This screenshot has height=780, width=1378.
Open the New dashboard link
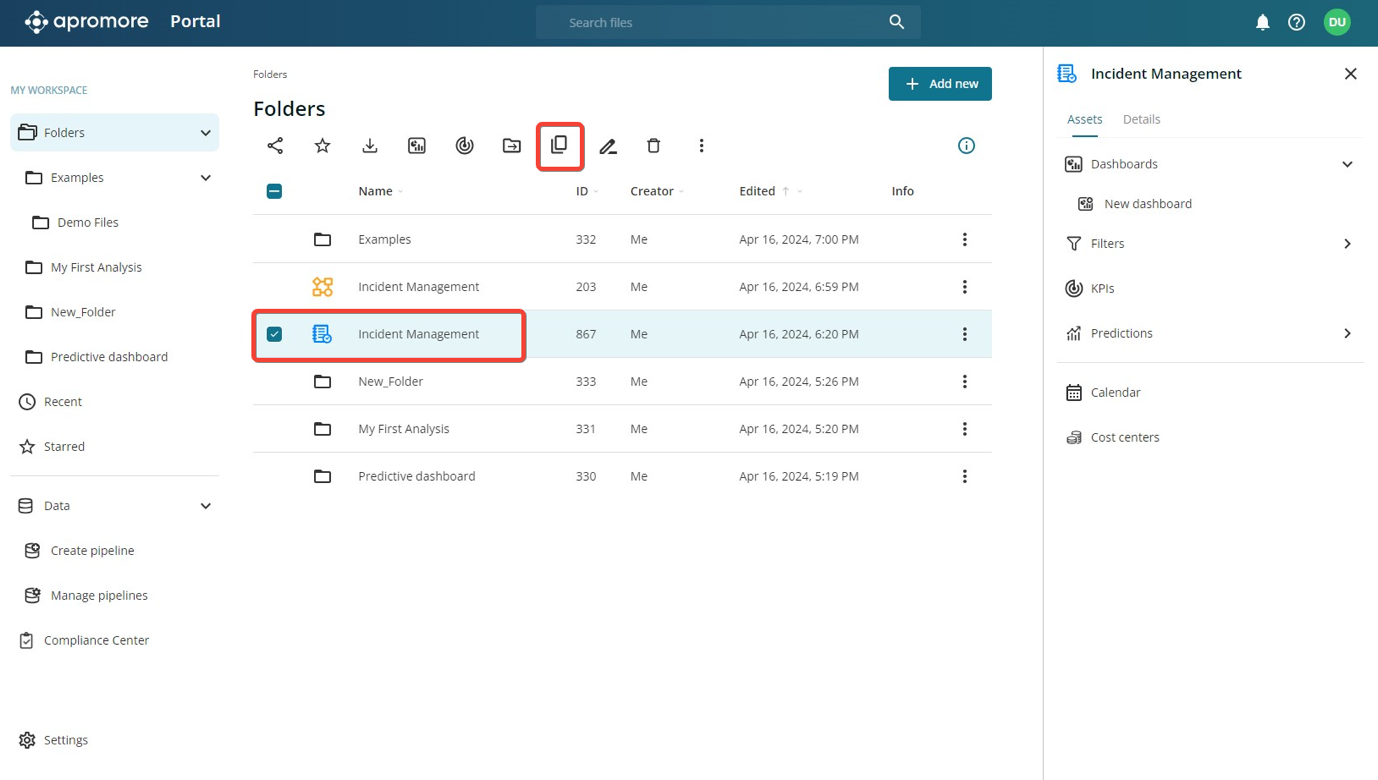pos(1147,204)
